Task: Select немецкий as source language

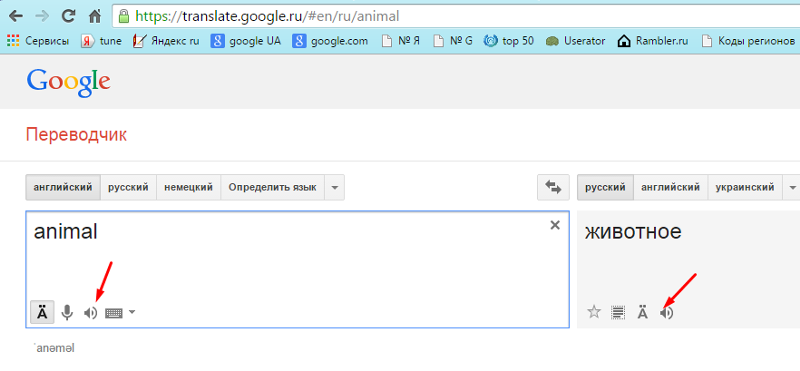Action: pyautogui.click(x=189, y=187)
